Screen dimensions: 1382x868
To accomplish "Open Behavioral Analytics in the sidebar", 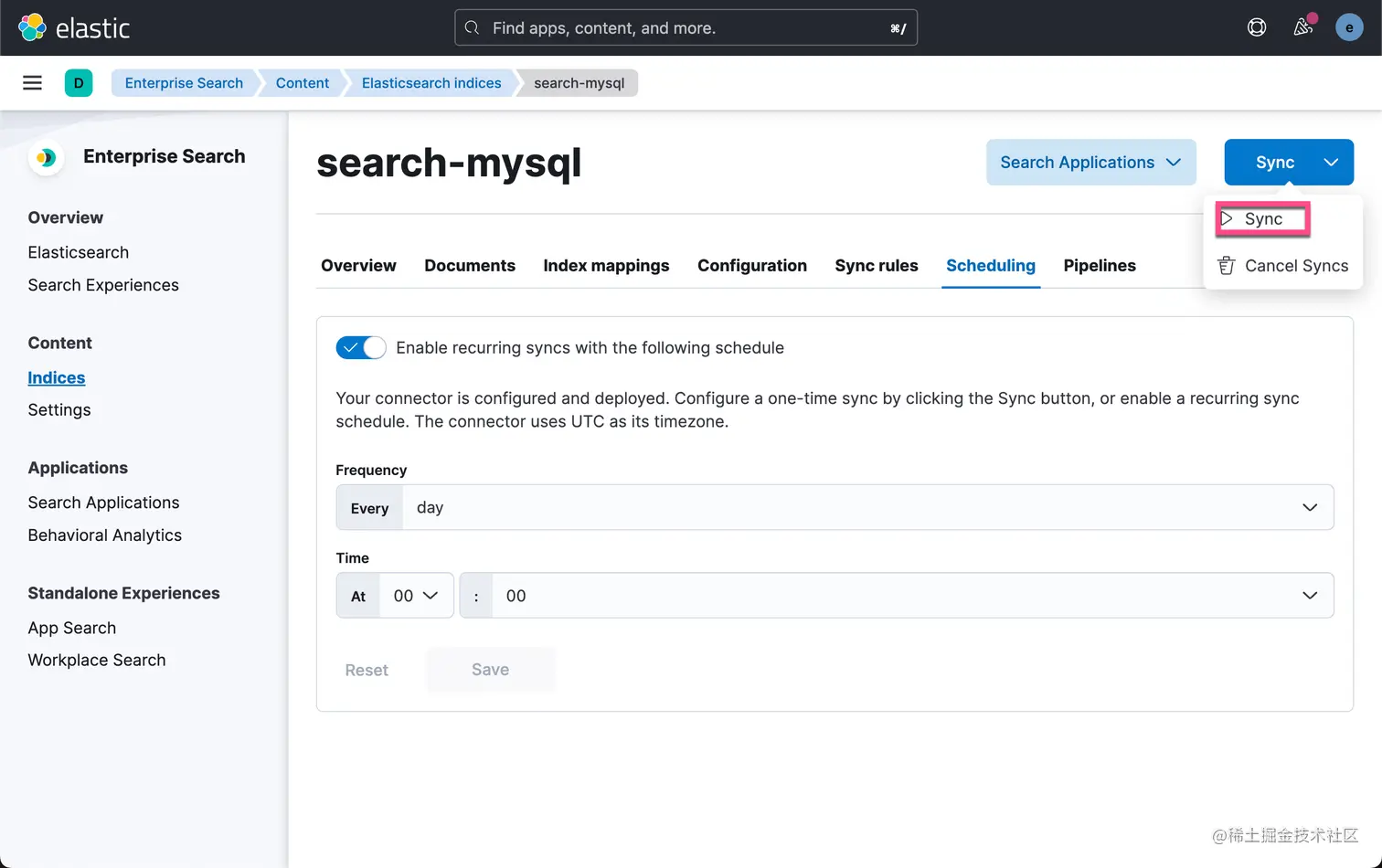I will click(105, 535).
